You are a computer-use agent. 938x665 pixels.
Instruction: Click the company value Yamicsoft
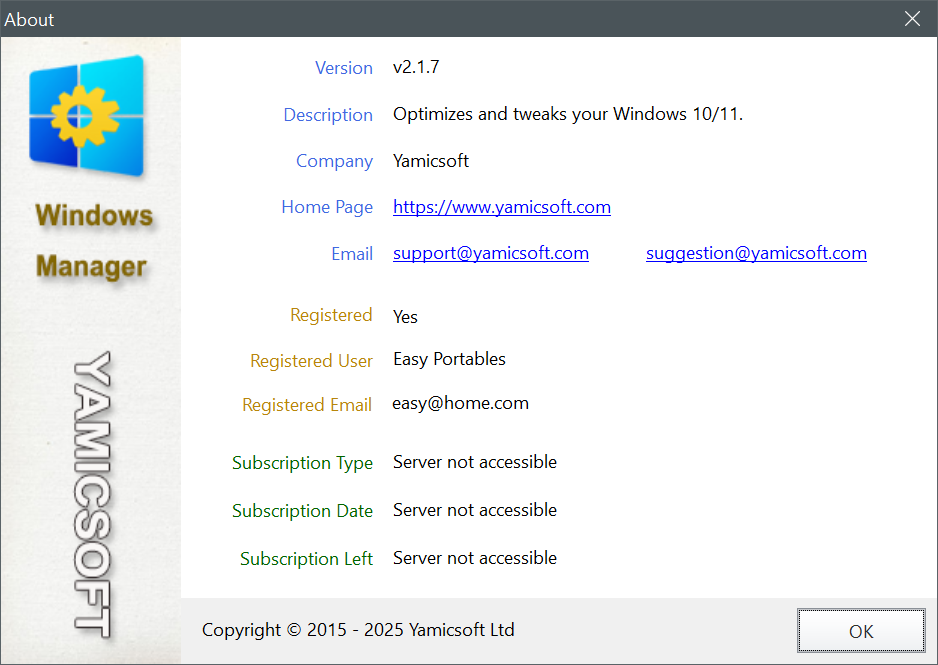point(431,160)
